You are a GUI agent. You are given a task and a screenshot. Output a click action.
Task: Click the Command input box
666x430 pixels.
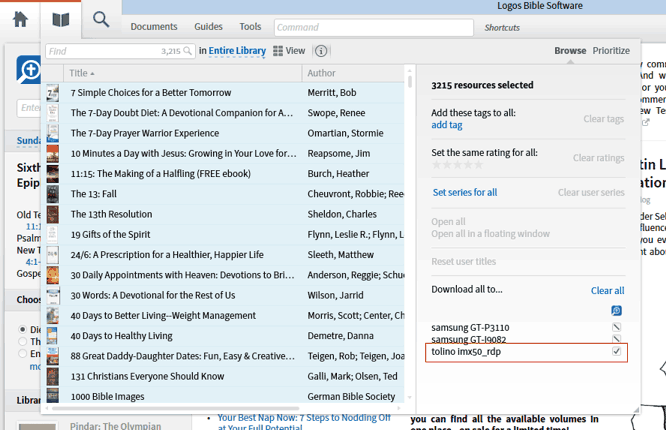pos(374,28)
